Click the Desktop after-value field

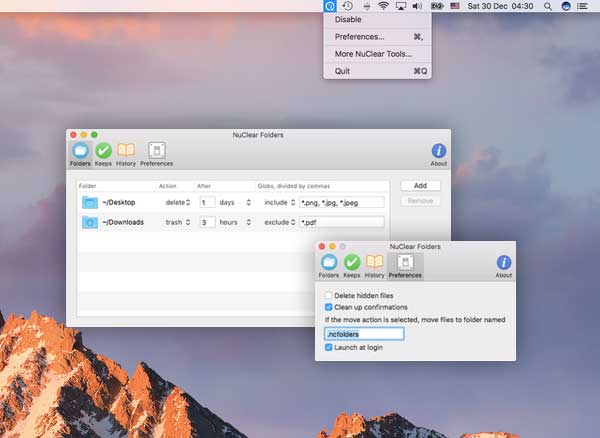pyautogui.click(x=207, y=202)
